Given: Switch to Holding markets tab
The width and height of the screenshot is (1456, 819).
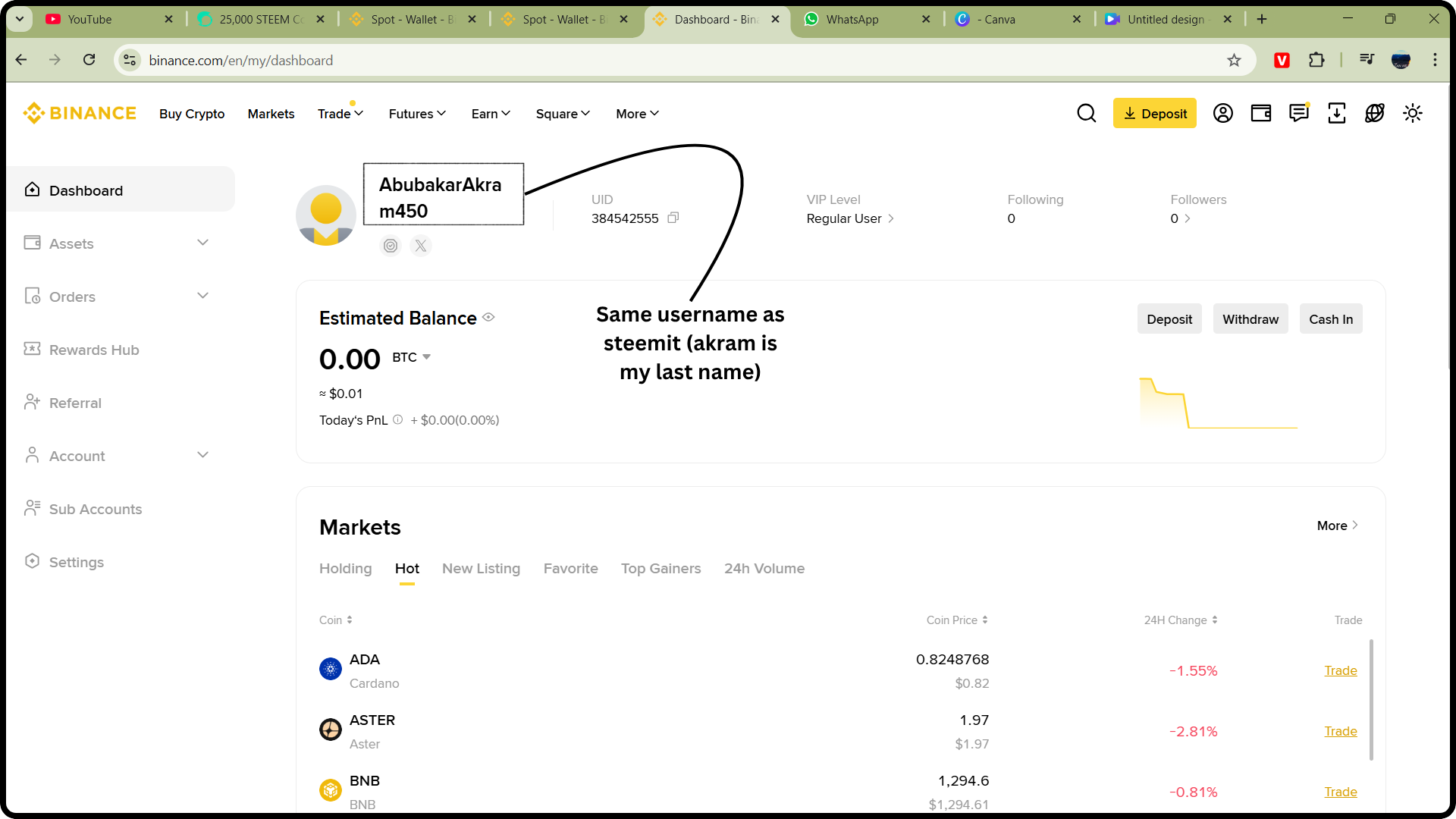Looking at the screenshot, I should tap(345, 569).
